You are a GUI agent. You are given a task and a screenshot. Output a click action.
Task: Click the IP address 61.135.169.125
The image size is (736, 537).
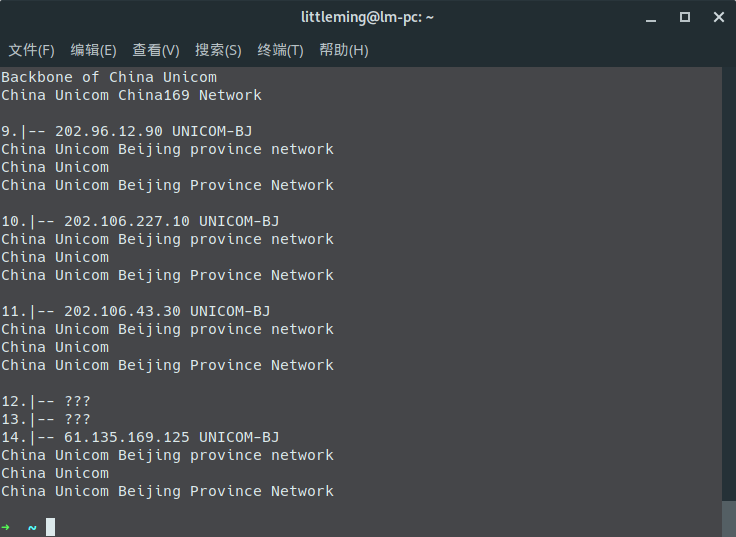pyautogui.click(x=127, y=437)
